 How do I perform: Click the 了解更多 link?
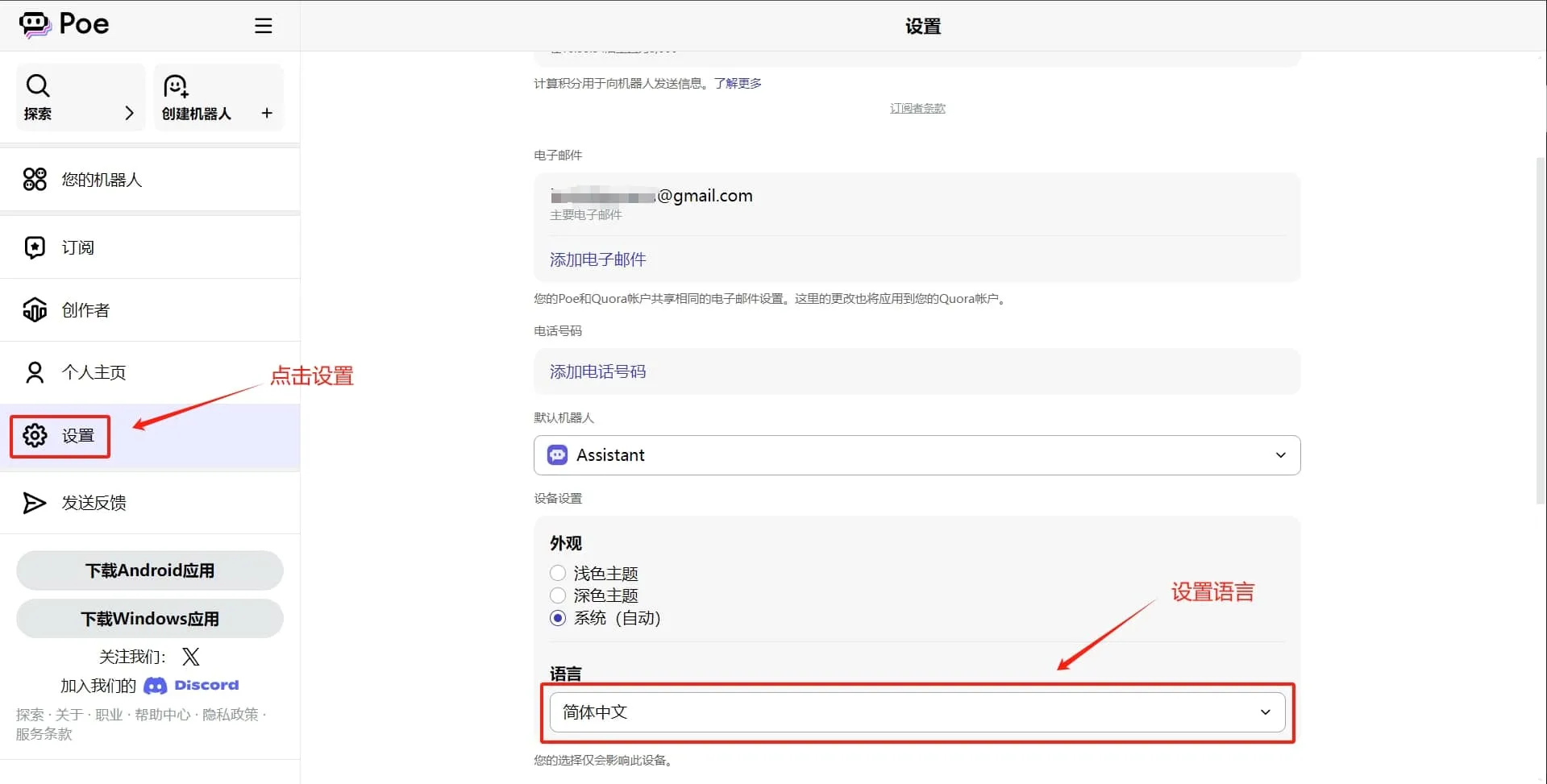[x=737, y=83]
